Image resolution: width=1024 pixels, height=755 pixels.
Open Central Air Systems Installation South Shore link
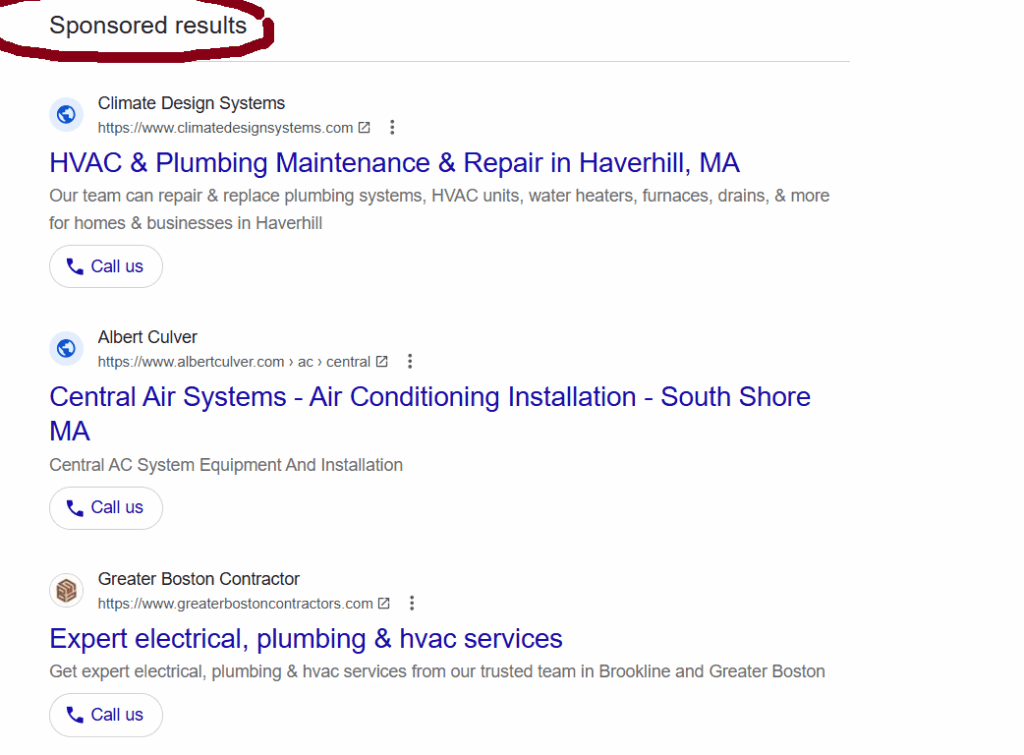[430, 413]
